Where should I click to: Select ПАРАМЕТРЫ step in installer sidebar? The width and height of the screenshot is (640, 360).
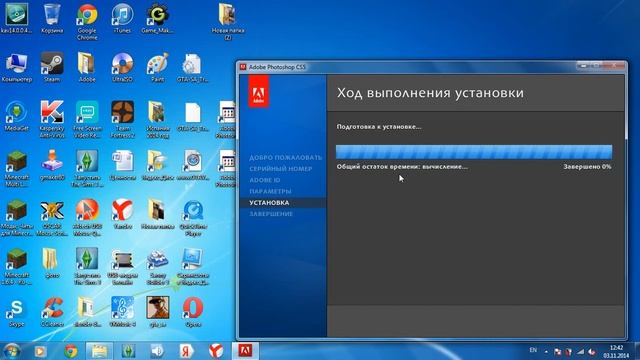click(270, 191)
